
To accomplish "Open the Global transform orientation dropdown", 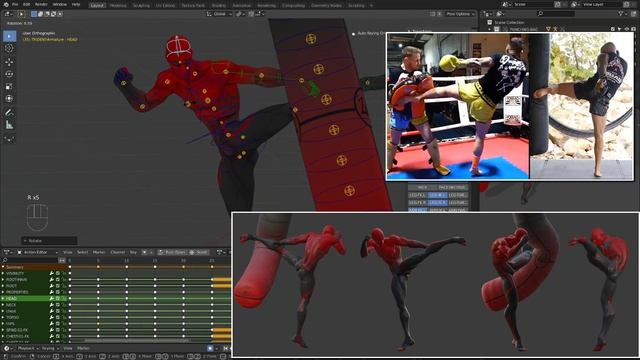I will (x=219, y=14).
